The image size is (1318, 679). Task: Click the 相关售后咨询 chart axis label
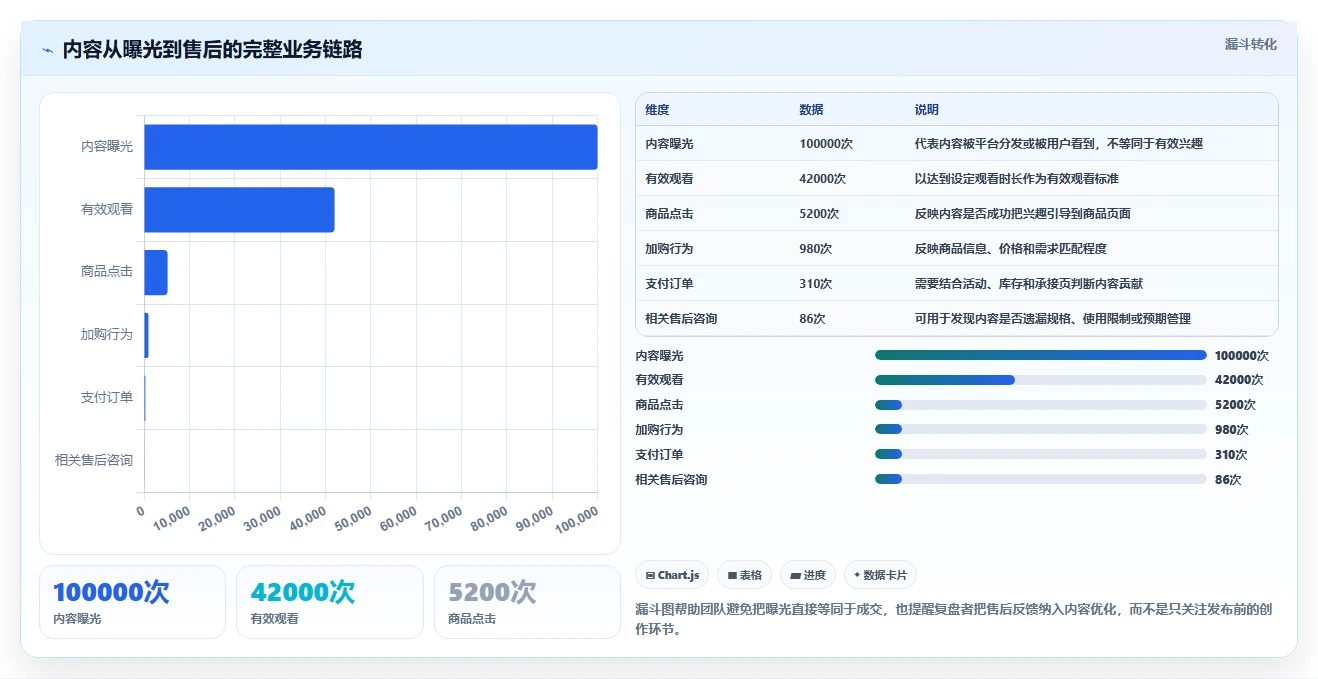94,460
